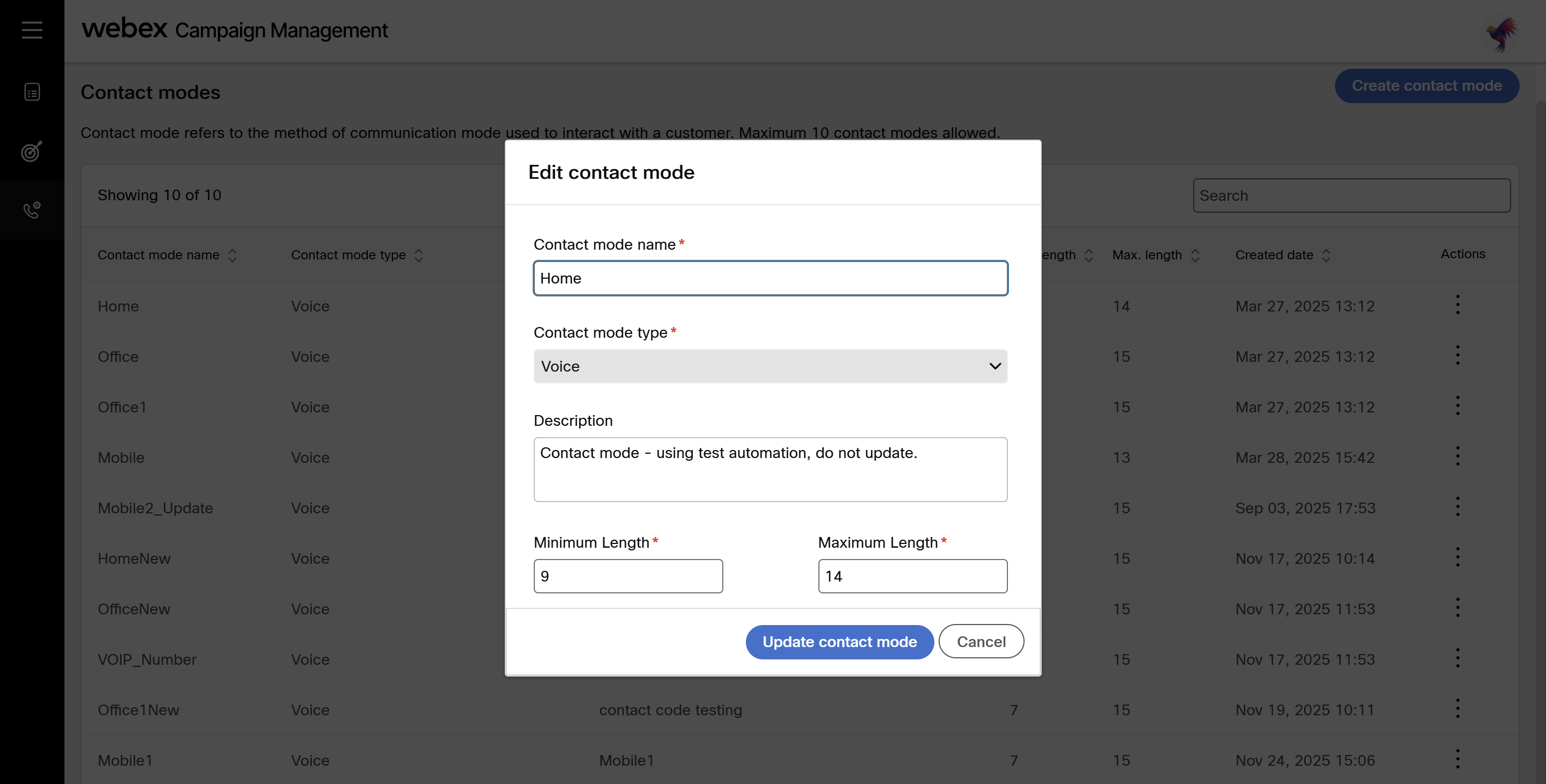
Task: Expand the Contact mode type dropdown
Action: [x=770, y=366]
